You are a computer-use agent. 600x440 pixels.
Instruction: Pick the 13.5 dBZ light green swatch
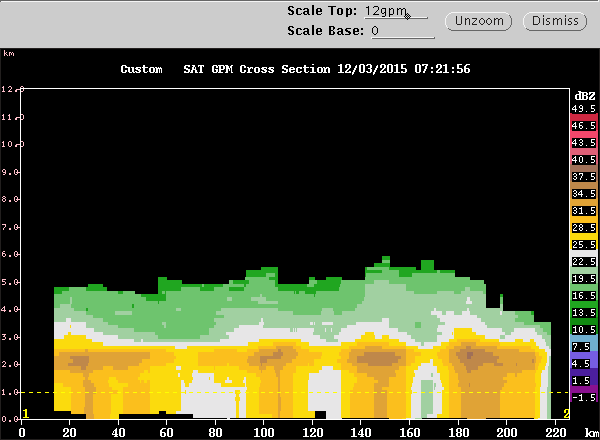(583, 313)
